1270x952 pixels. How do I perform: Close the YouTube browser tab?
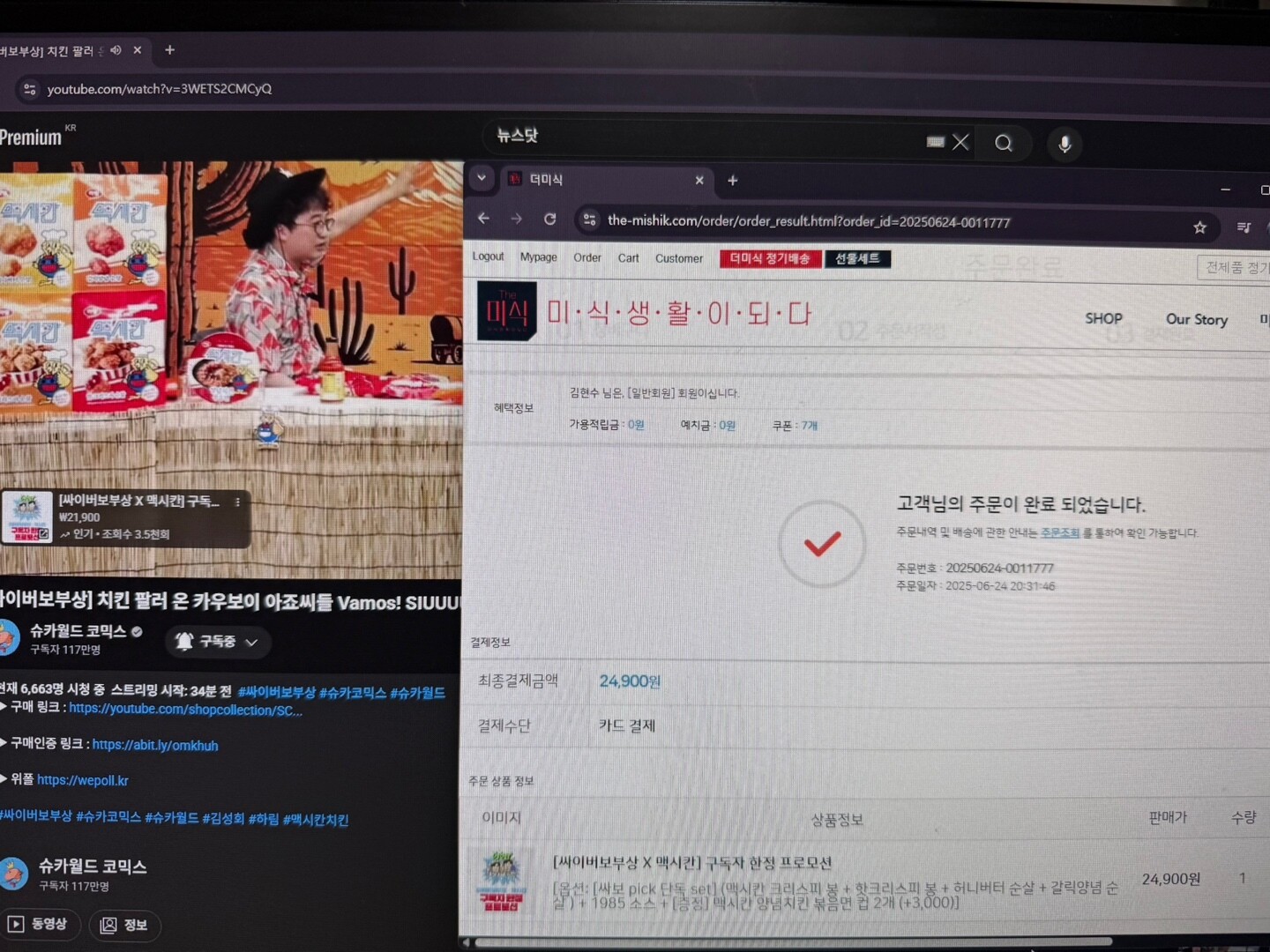tap(138, 50)
